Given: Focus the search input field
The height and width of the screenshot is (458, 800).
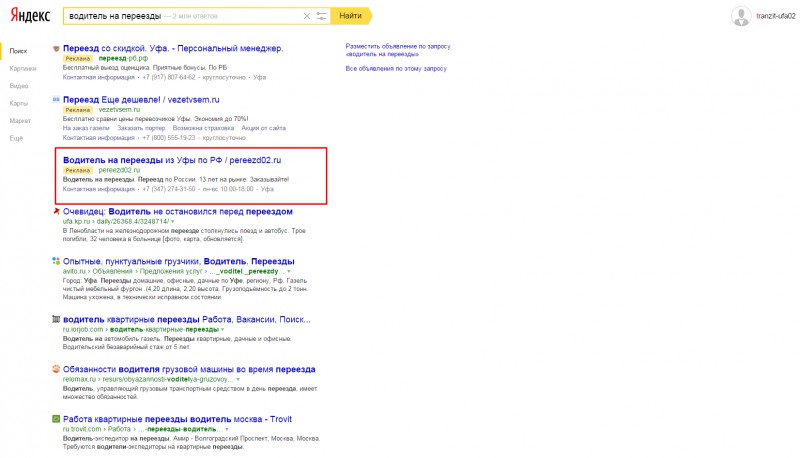Looking at the screenshot, I should [184, 16].
